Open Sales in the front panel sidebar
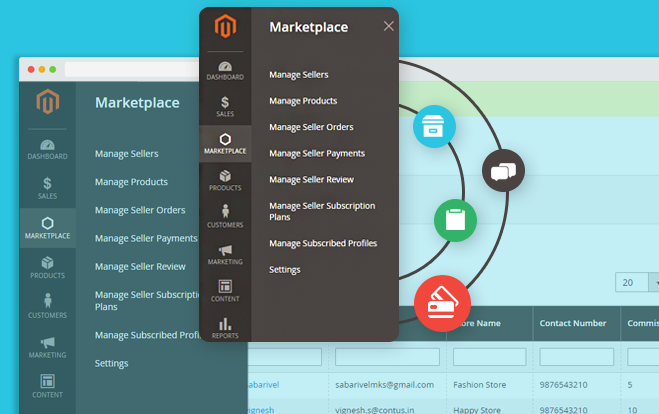 pos(225,107)
